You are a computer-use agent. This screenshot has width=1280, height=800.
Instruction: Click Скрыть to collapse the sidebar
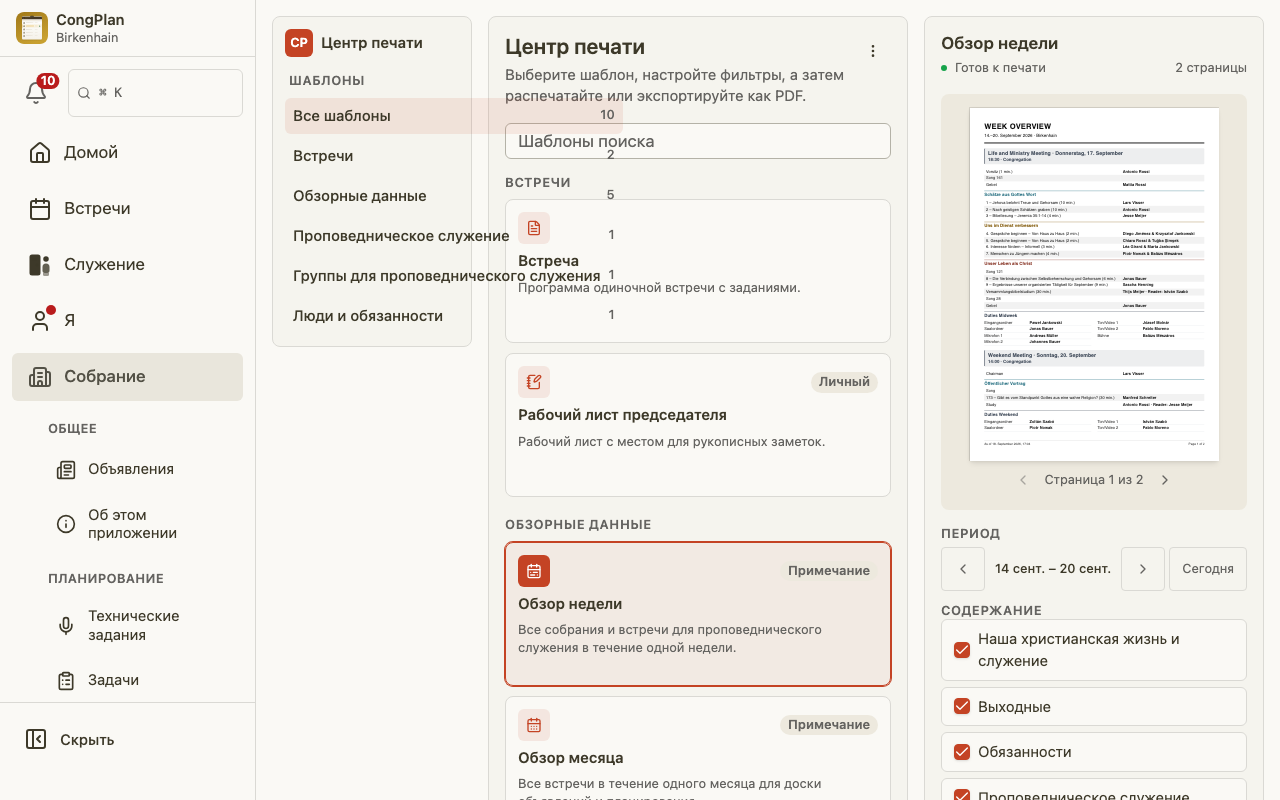[x=127, y=740]
